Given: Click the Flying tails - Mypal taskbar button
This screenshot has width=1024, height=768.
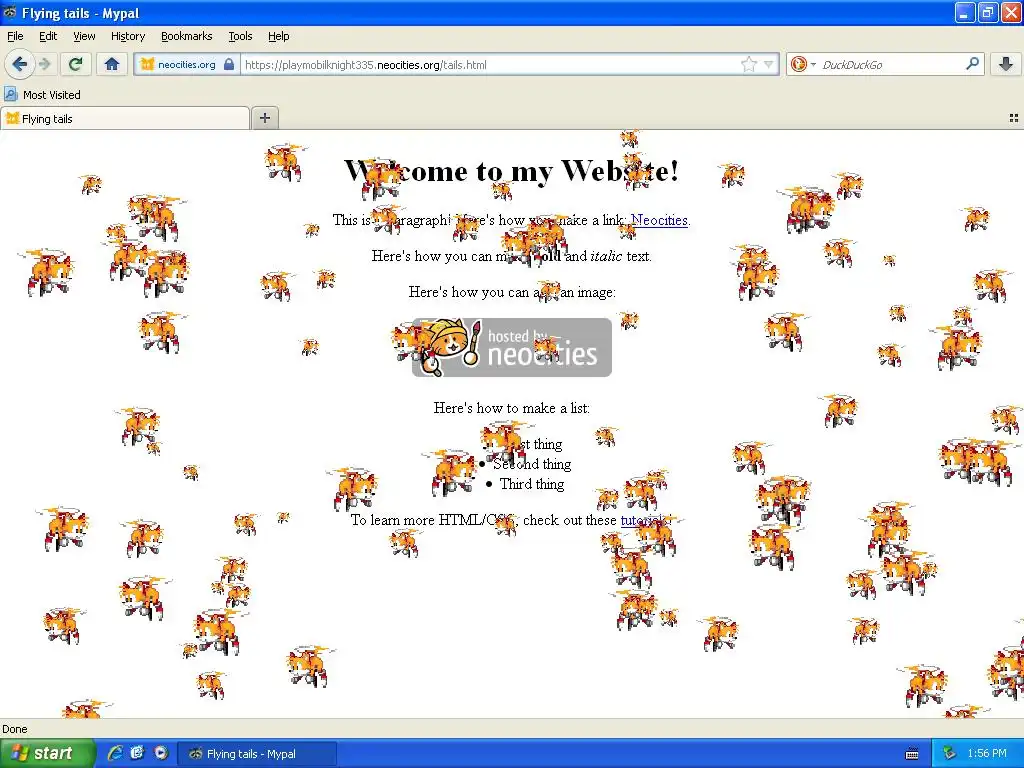Looking at the screenshot, I should 257,754.
